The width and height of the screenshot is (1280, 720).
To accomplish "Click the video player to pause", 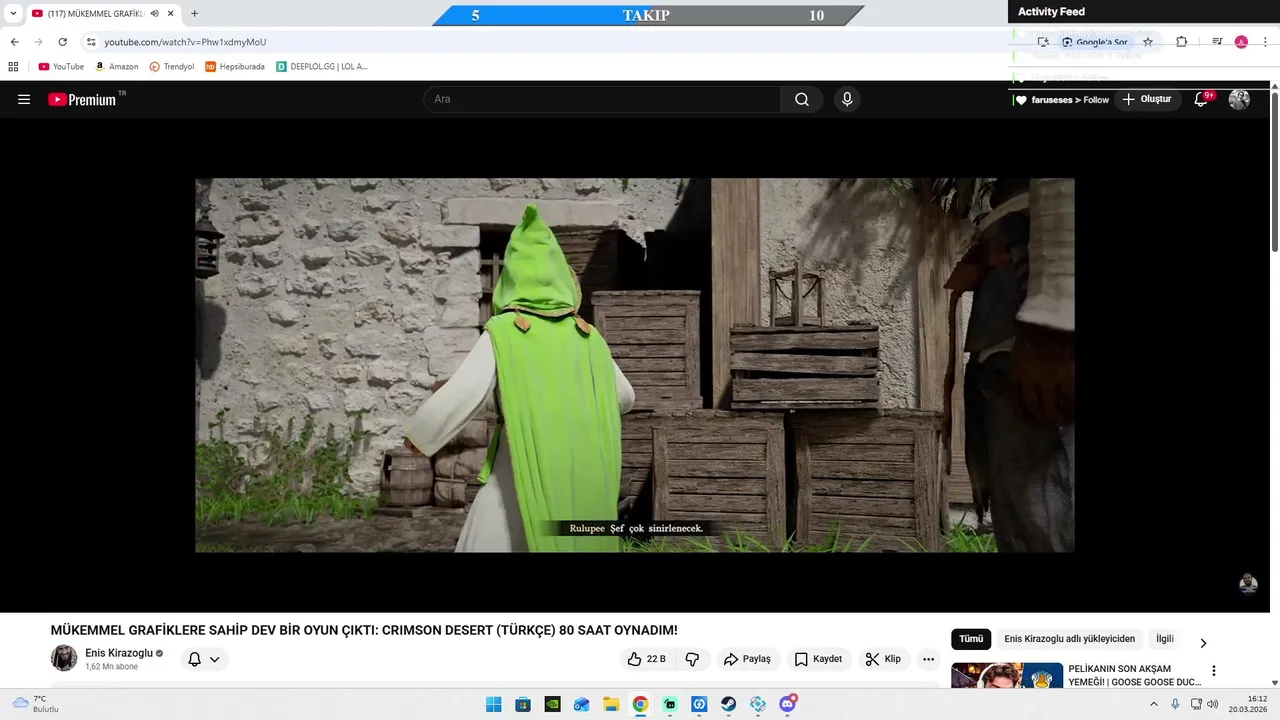I will pos(635,365).
